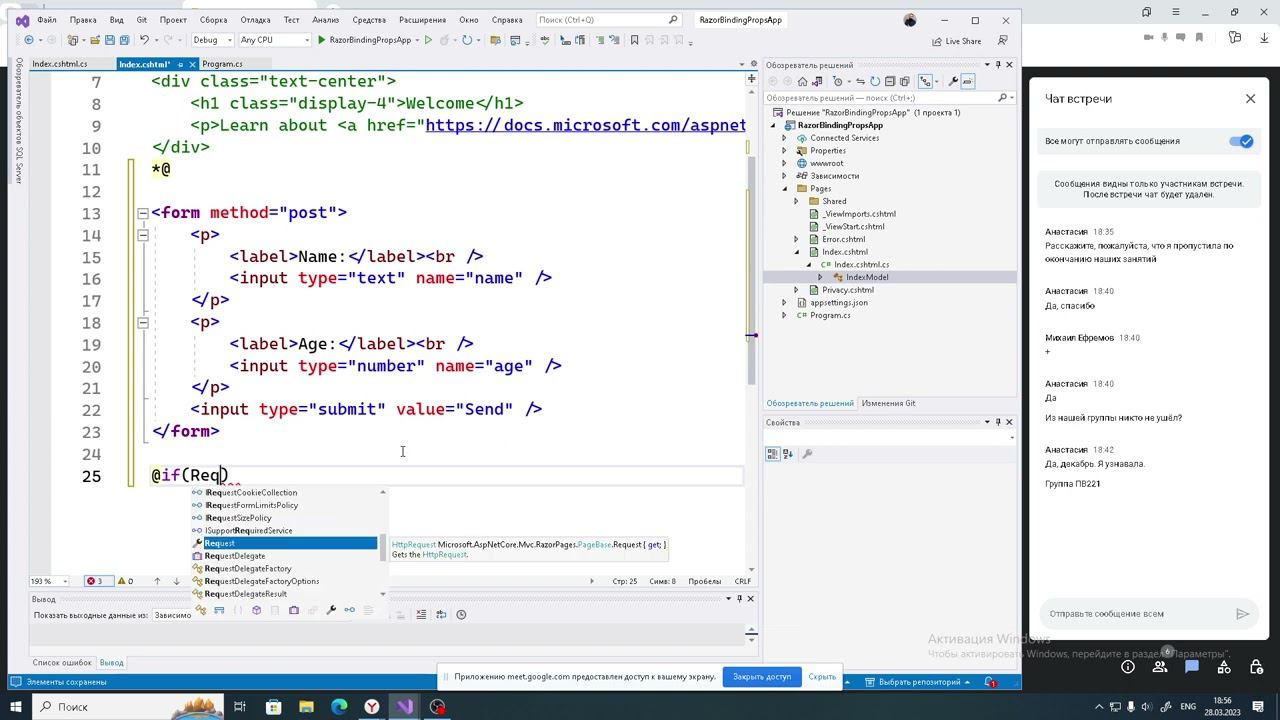1280x720 pixels.
Task: Collapse the Pages folder in tree
Action: click(x=784, y=189)
